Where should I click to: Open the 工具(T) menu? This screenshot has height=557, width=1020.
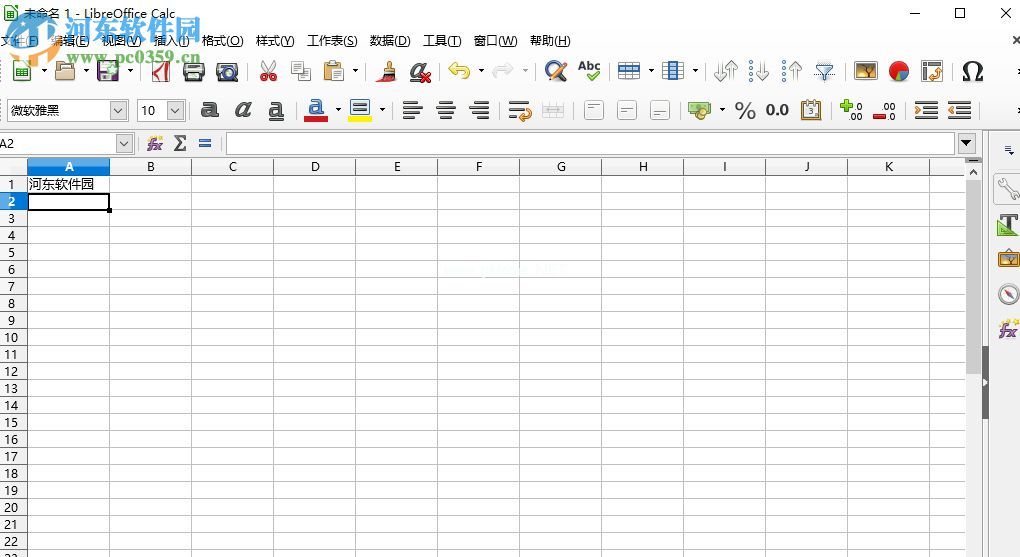click(442, 41)
